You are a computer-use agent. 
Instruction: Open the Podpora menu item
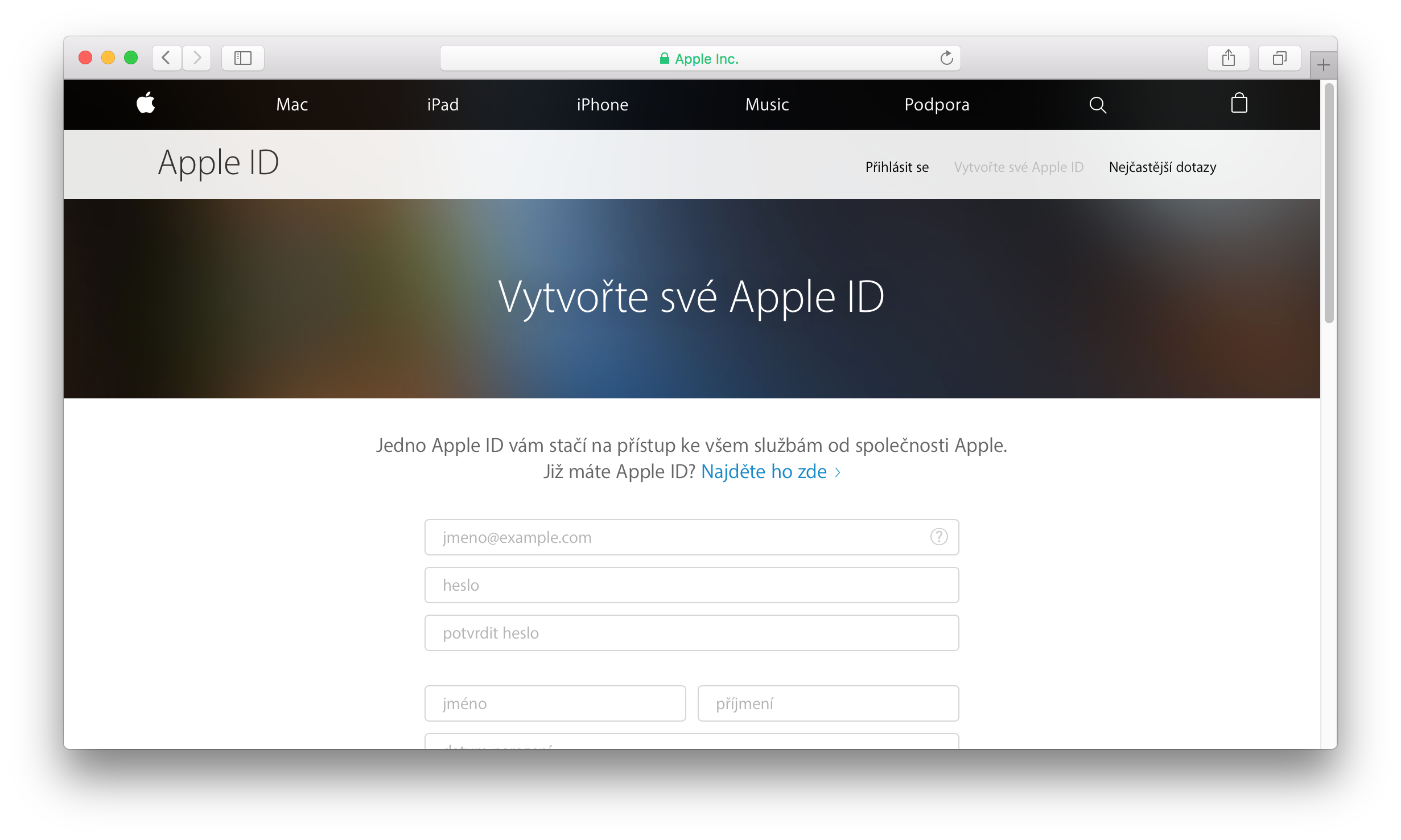tap(937, 105)
